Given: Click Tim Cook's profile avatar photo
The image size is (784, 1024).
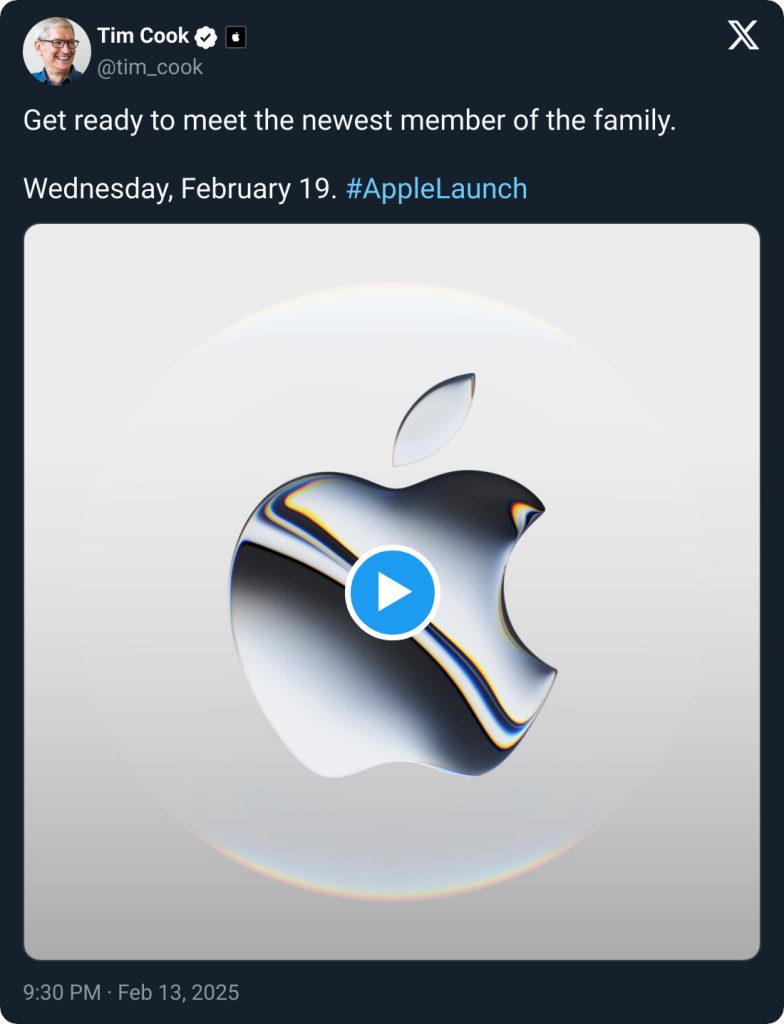Looking at the screenshot, I should pyautogui.click(x=57, y=51).
